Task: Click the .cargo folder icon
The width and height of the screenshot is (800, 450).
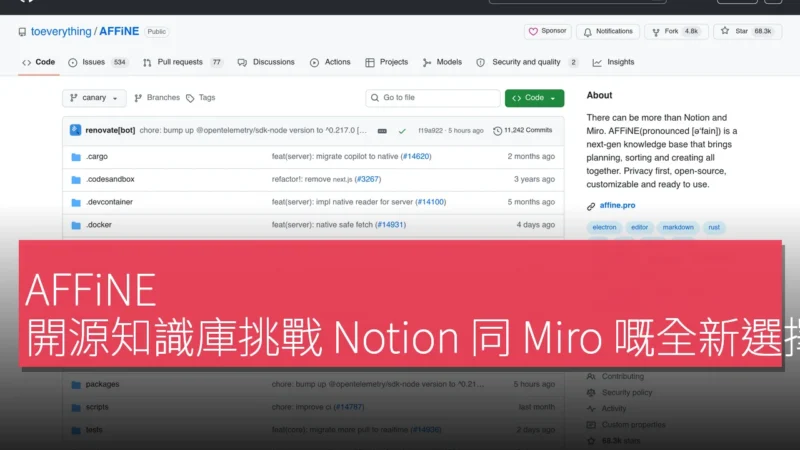Action: point(76,157)
